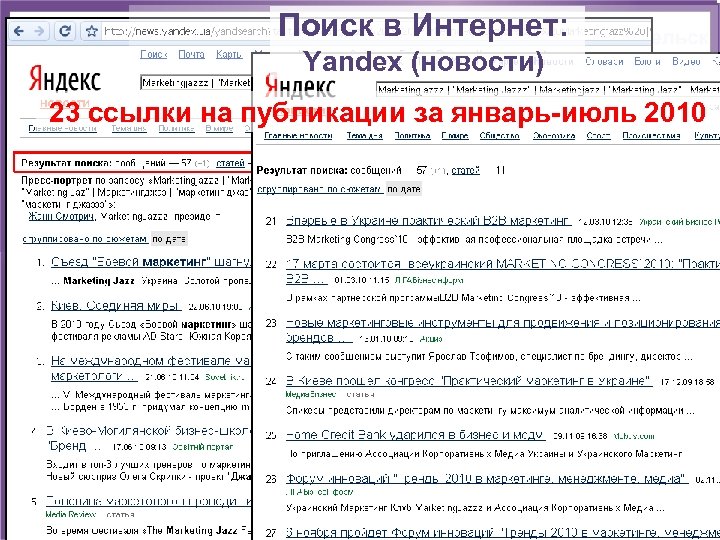Open Видео link in front window
The image size is (720, 540).
[686, 62]
